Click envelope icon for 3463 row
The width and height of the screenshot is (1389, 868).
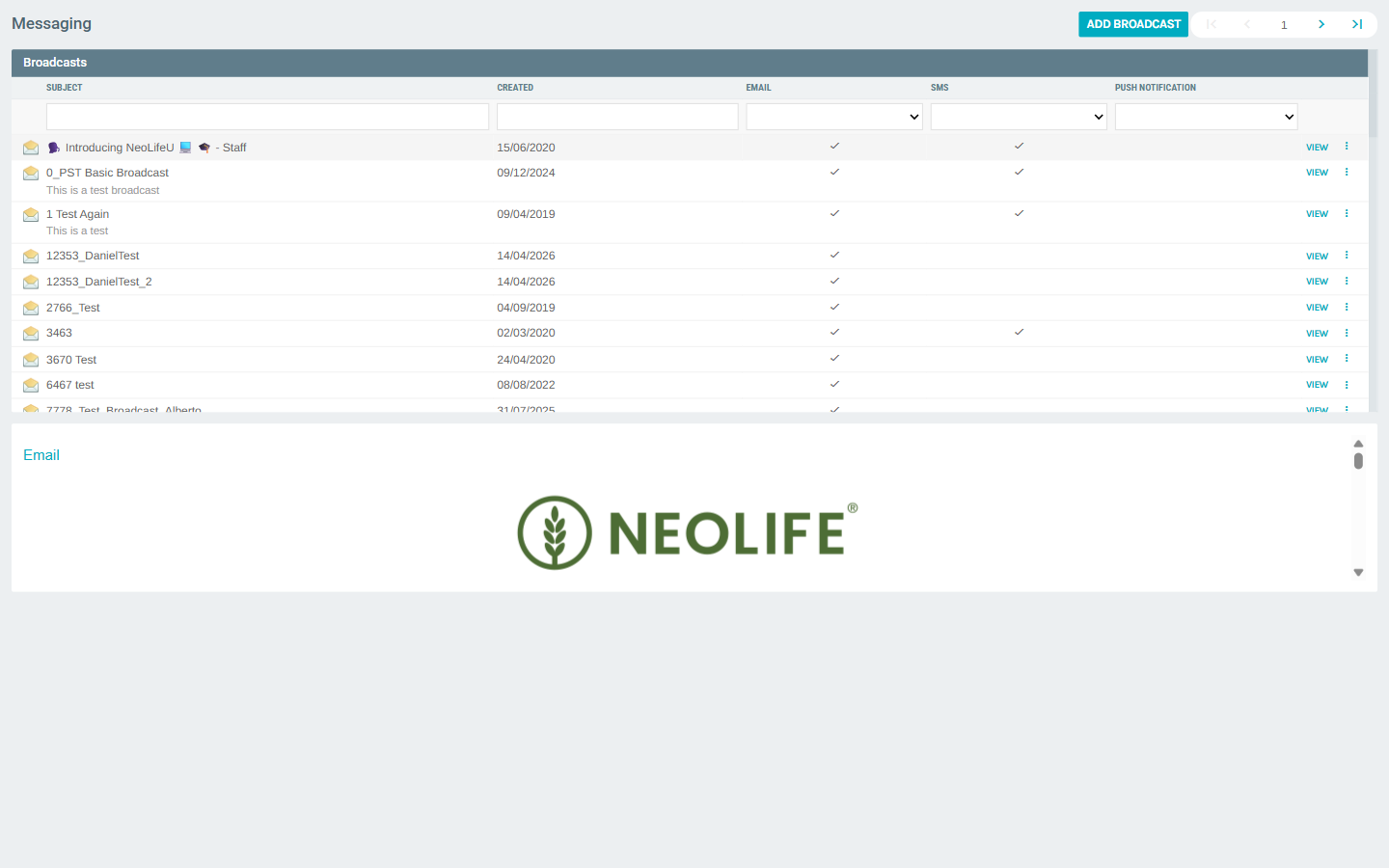[x=31, y=333]
